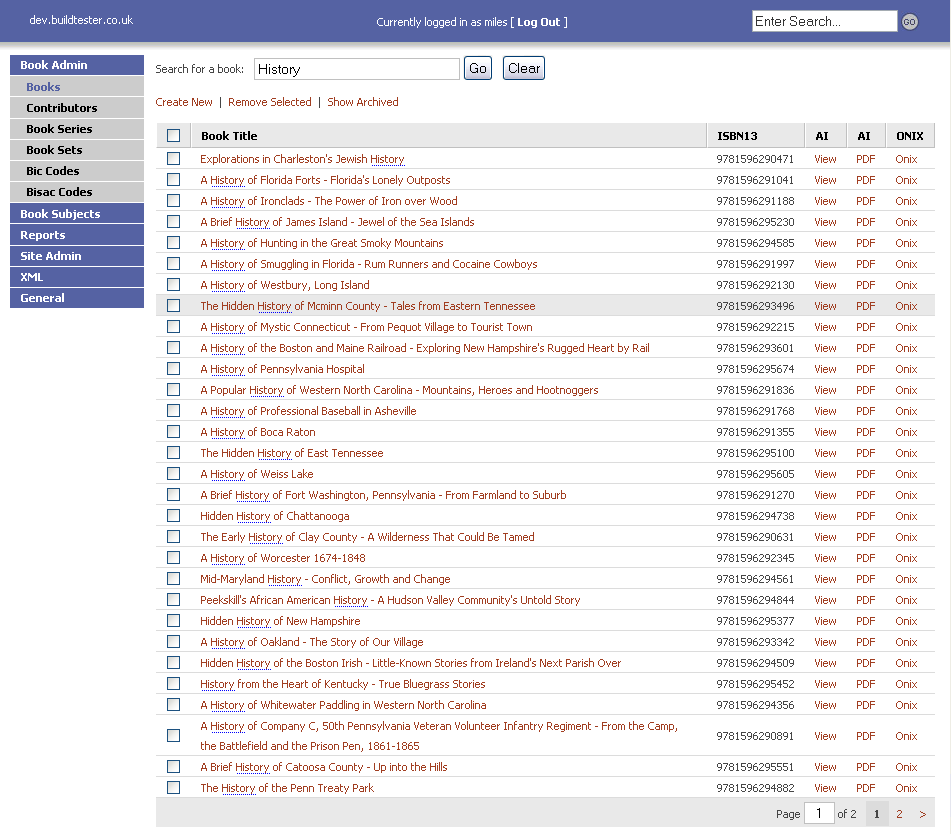Click ISBN 9781596294844 cell
This screenshot has height=834, width=951.
click(755, 600)
